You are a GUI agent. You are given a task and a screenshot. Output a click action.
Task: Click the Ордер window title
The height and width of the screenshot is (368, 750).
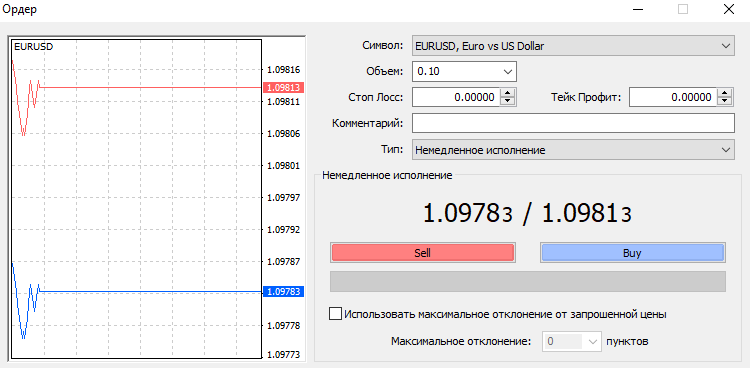click(x=20, y=10)
